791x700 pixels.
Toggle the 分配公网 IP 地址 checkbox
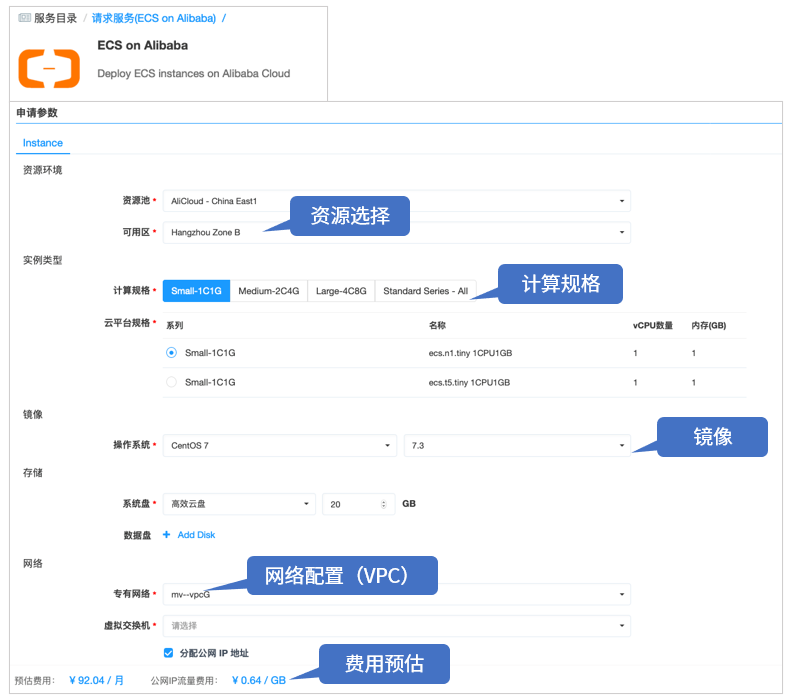(x=168, y=653)
